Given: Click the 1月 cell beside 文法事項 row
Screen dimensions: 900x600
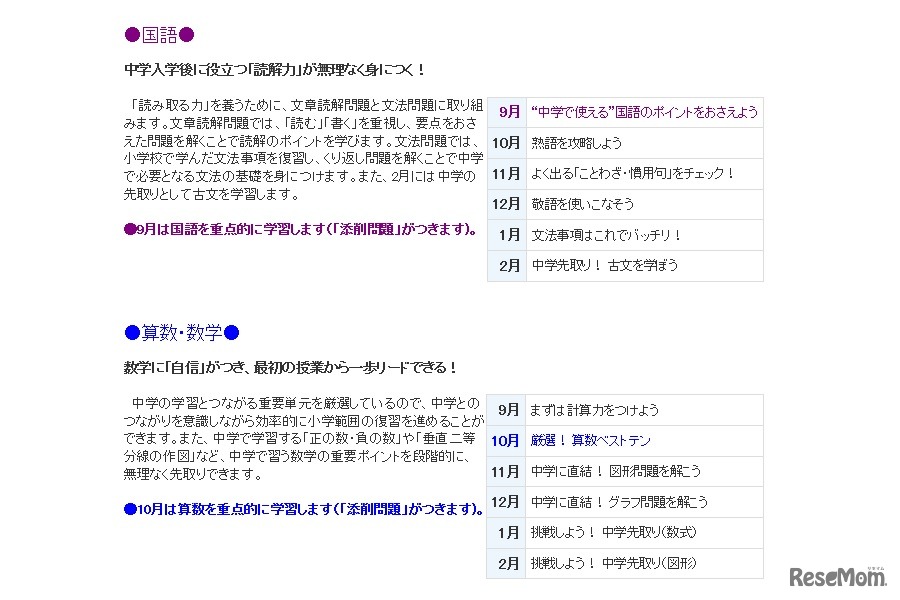Looking at the screenshot, I should click(x=507, y=235).
